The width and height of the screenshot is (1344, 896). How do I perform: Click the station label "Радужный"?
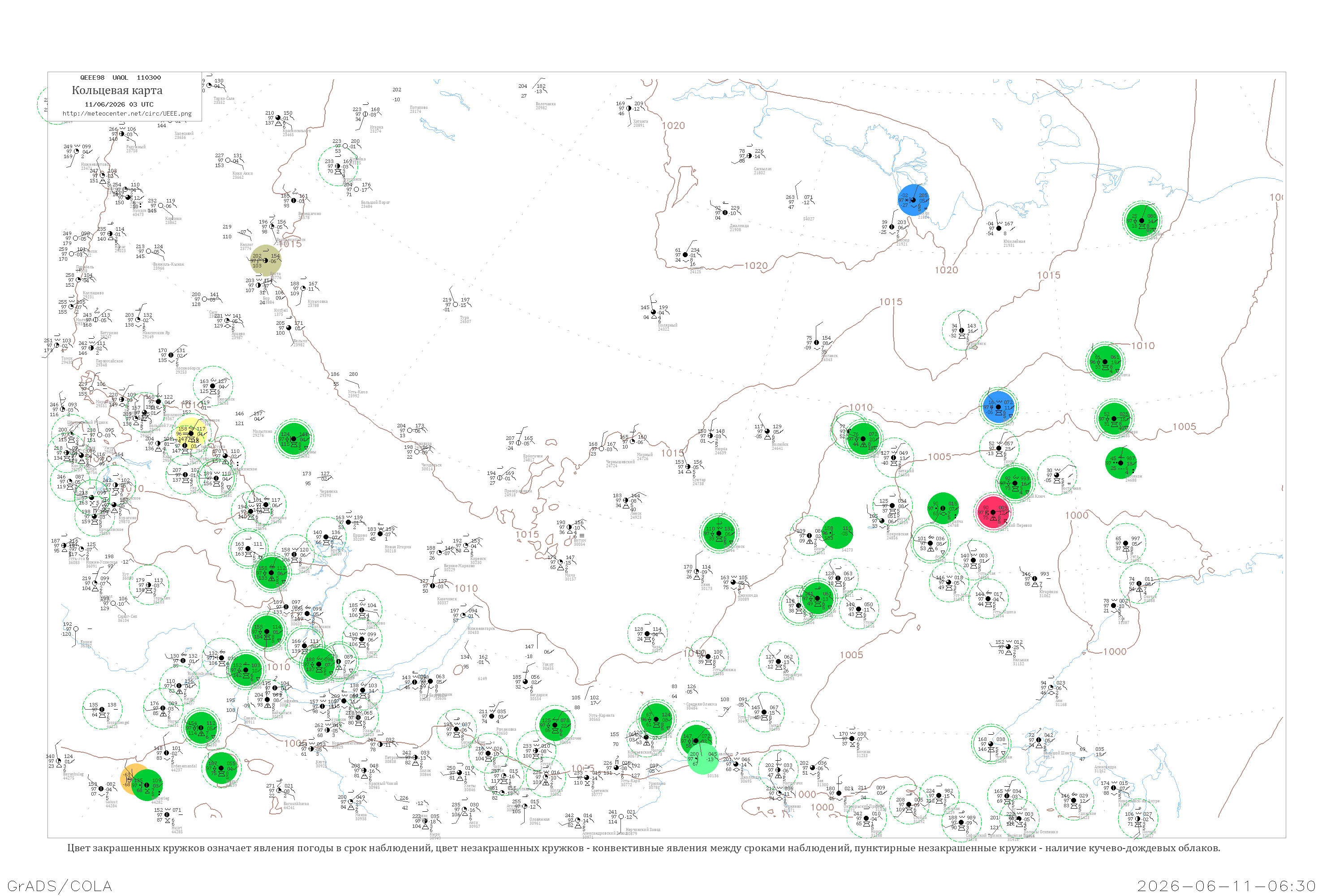click(x=136, y=147)
